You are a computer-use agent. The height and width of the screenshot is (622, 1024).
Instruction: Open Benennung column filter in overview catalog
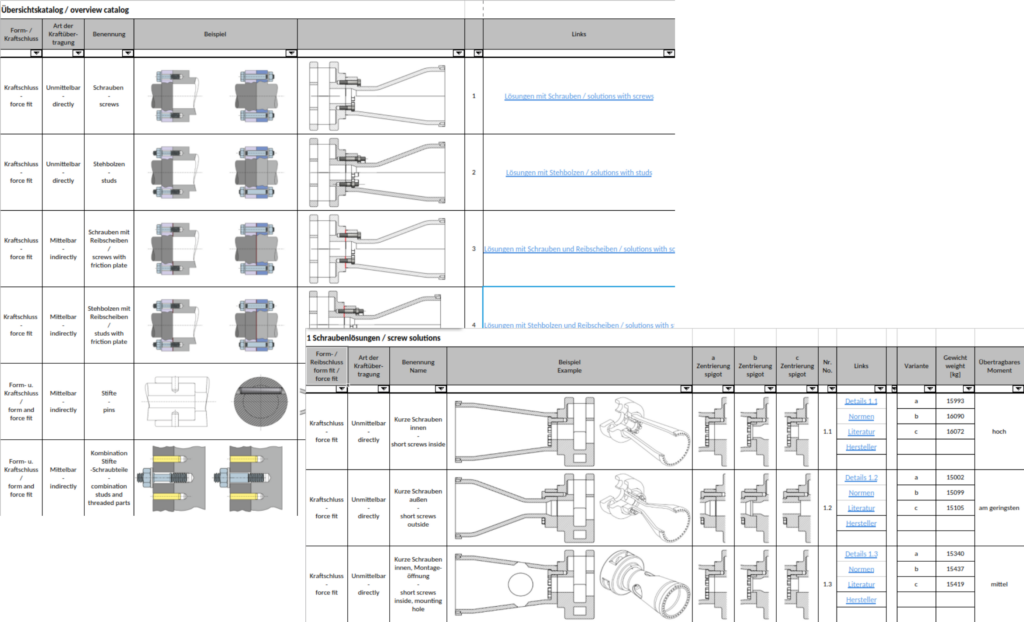(x=127, y=53)
